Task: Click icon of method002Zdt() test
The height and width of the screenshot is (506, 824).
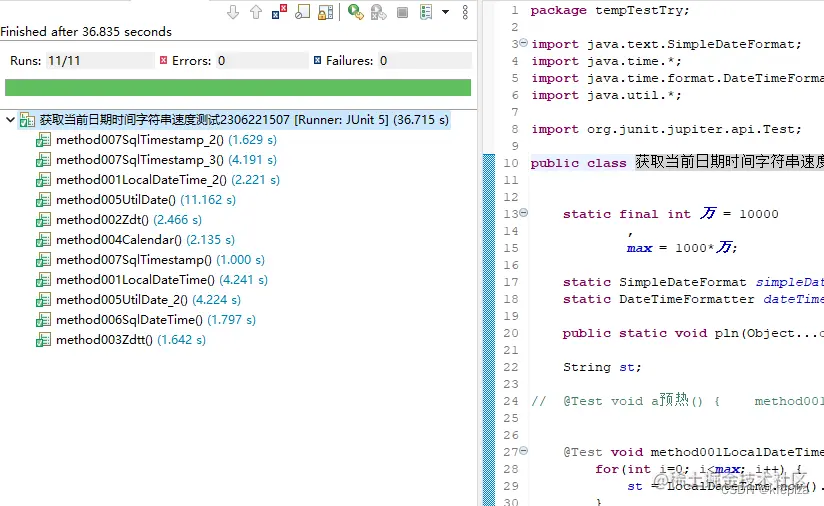Action: point(43,220)
